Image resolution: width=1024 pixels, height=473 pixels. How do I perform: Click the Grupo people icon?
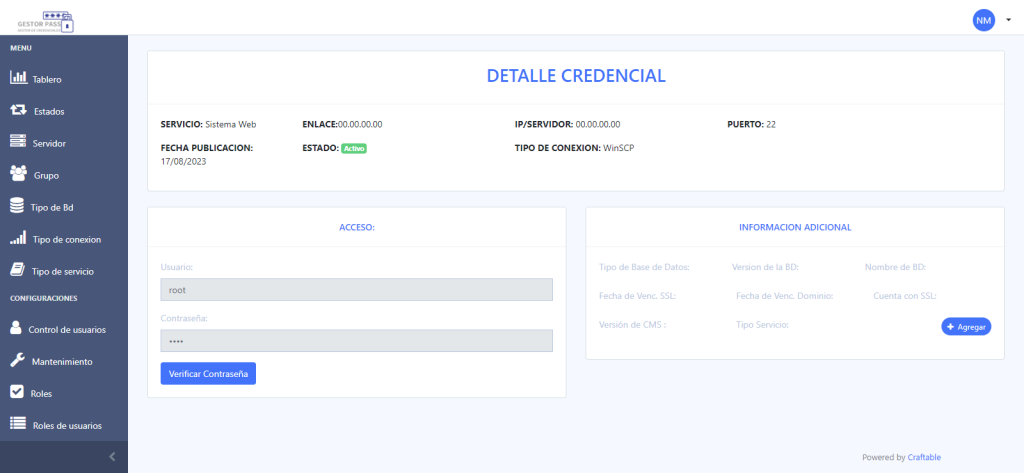click(18, 175)
